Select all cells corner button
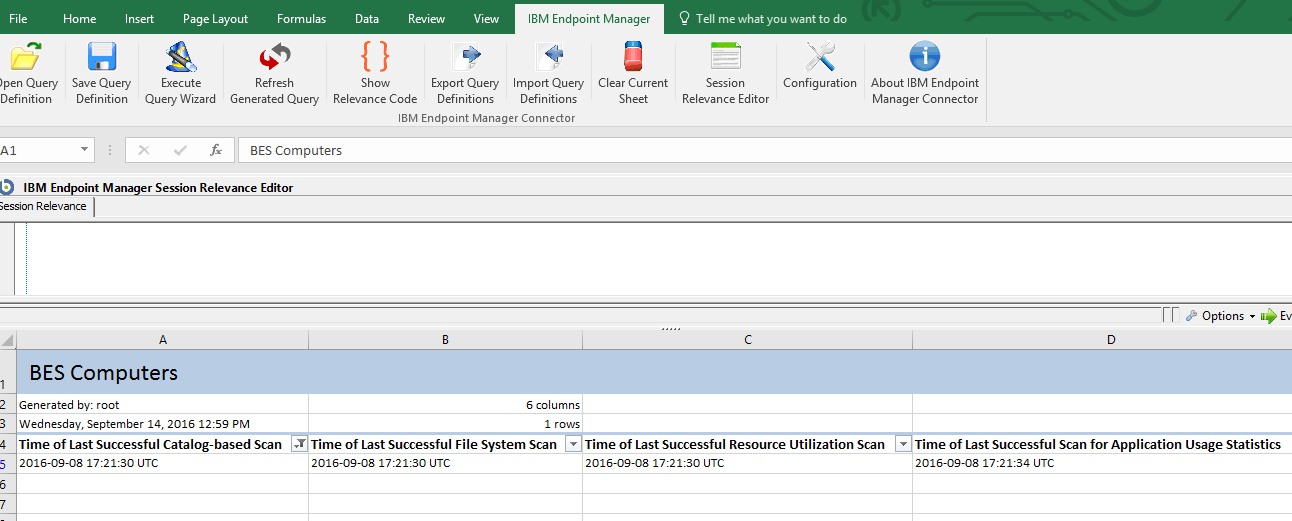 pos(8,340)
